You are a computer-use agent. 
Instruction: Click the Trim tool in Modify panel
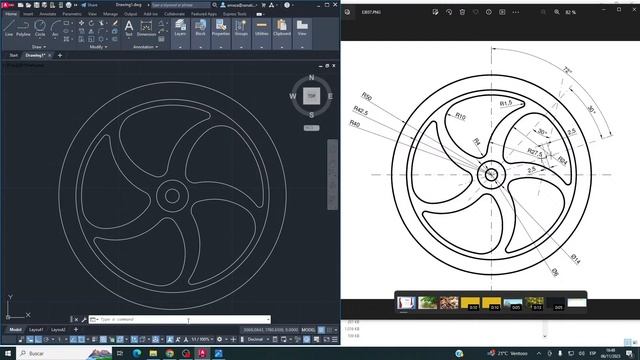click(x=101, y=23)
